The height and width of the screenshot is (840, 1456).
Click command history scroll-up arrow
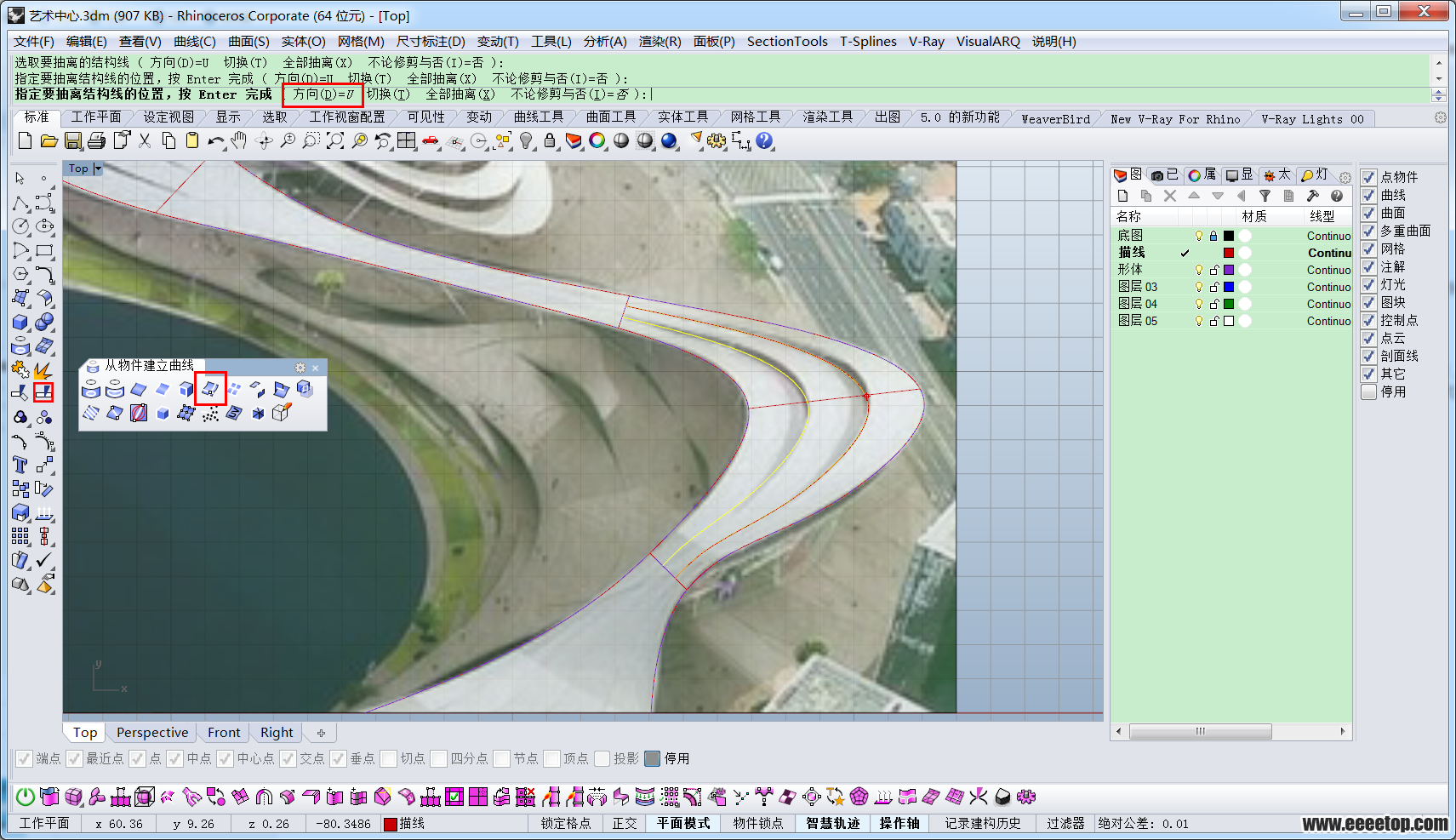point(1439,63)
